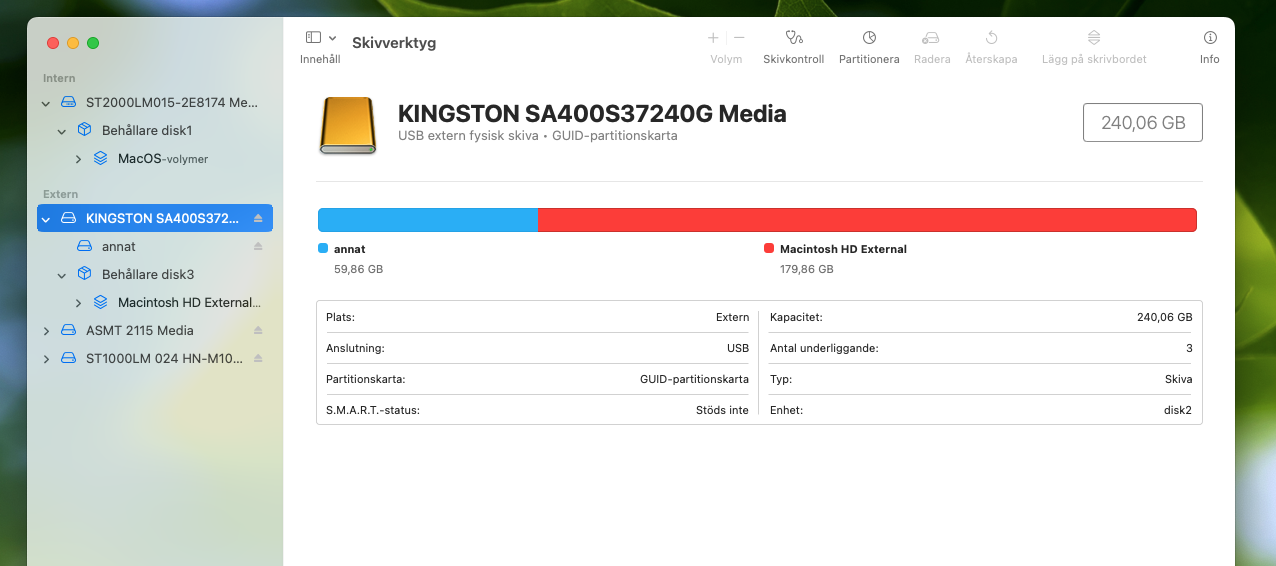The width and height of the screenshot is (1276, 566).
Task: Click the Skiva type value
Action: click(1178, 379)
